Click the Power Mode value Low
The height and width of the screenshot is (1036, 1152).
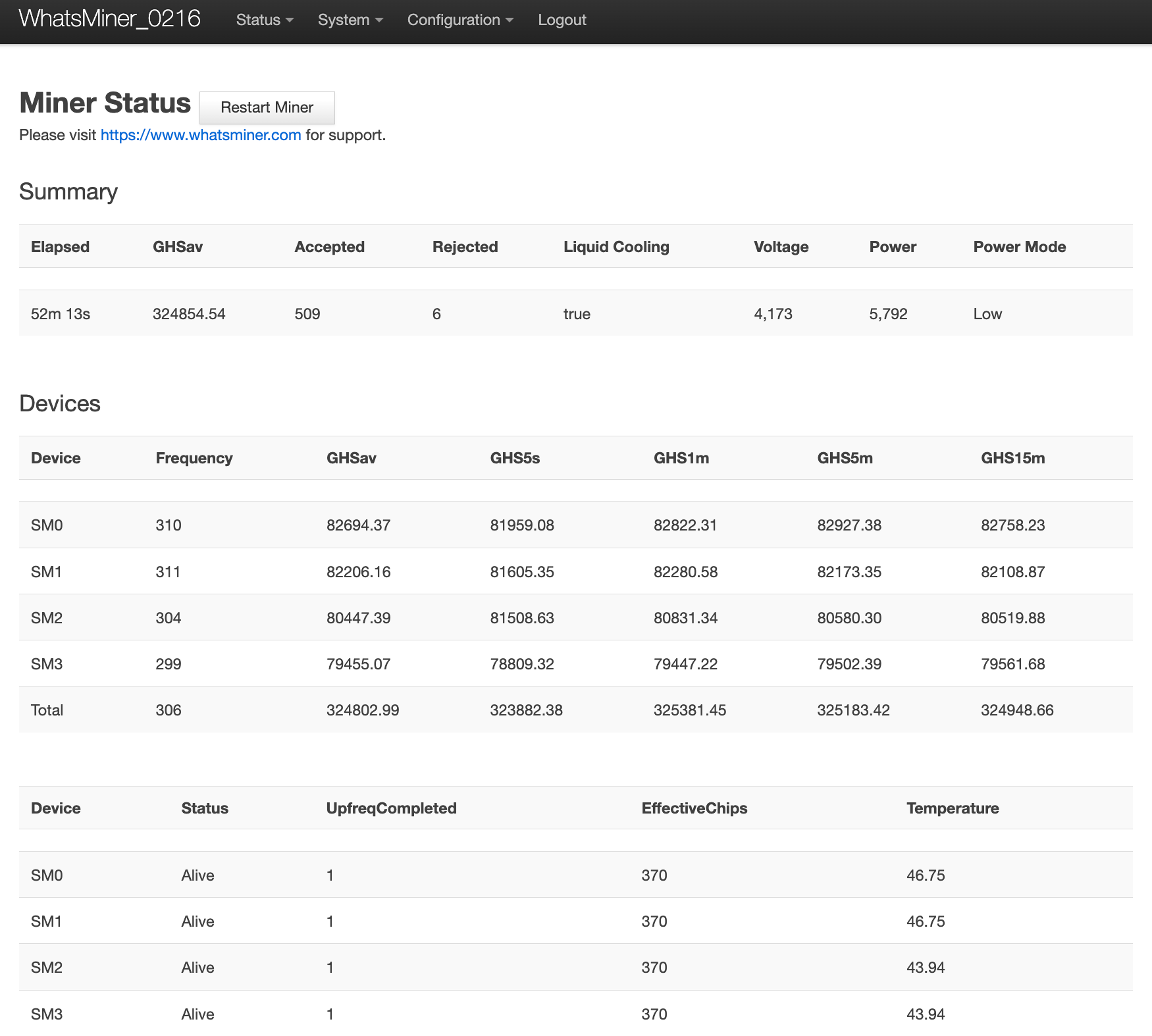[x=987, y=314]
